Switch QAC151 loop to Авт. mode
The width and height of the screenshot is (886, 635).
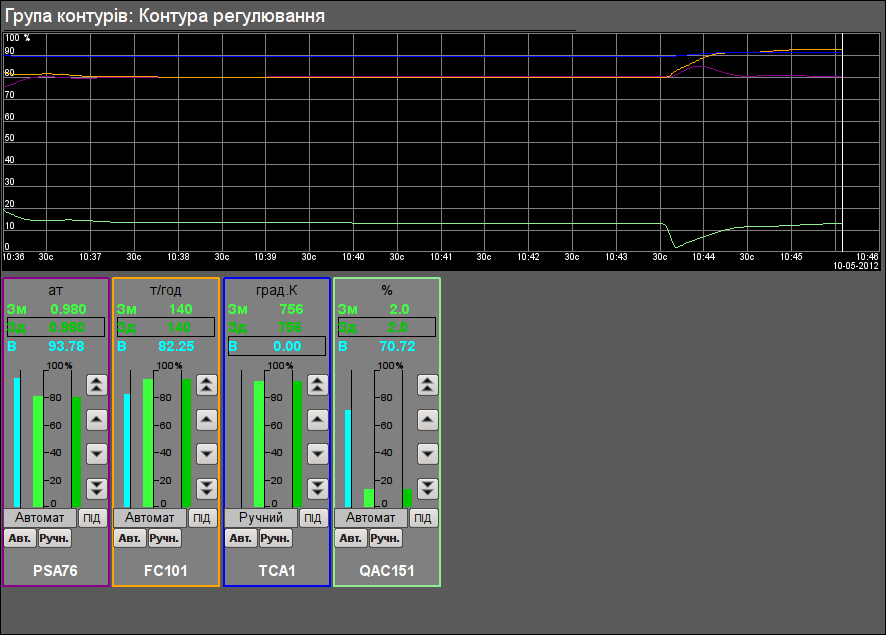tap(351, 538)
